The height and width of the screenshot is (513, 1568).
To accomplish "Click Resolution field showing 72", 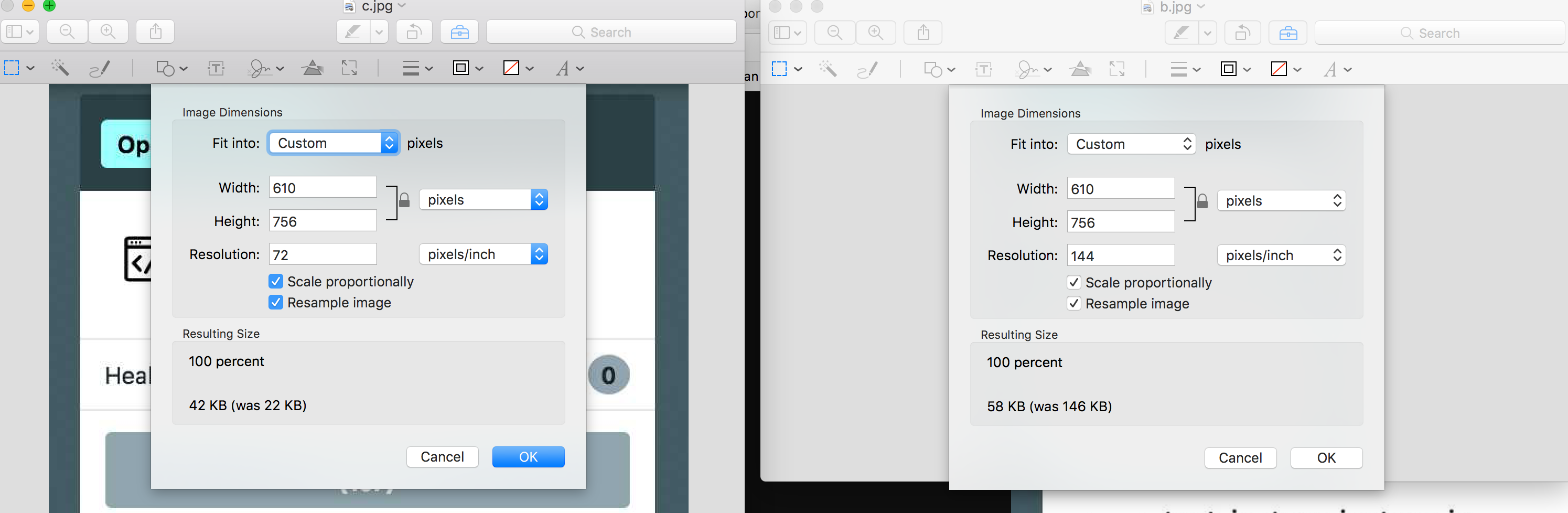I will 323,254.
